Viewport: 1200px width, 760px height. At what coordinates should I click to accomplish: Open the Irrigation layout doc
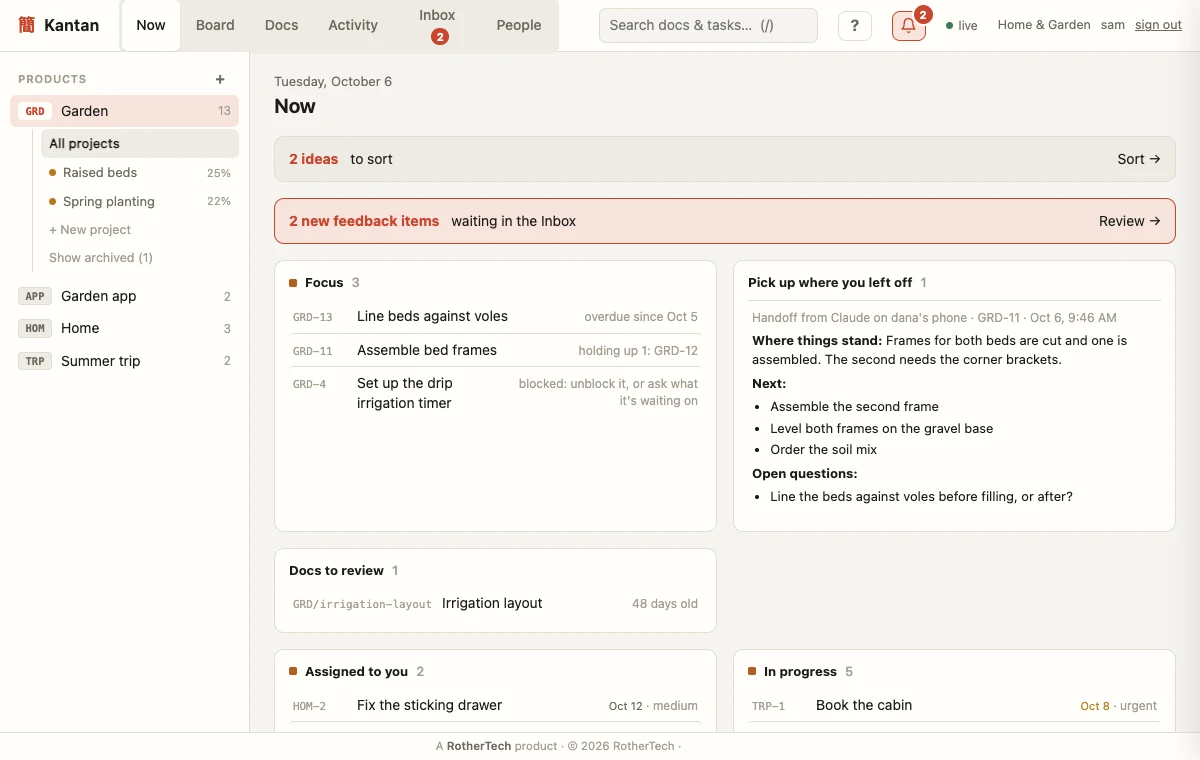tap(492, 603)
